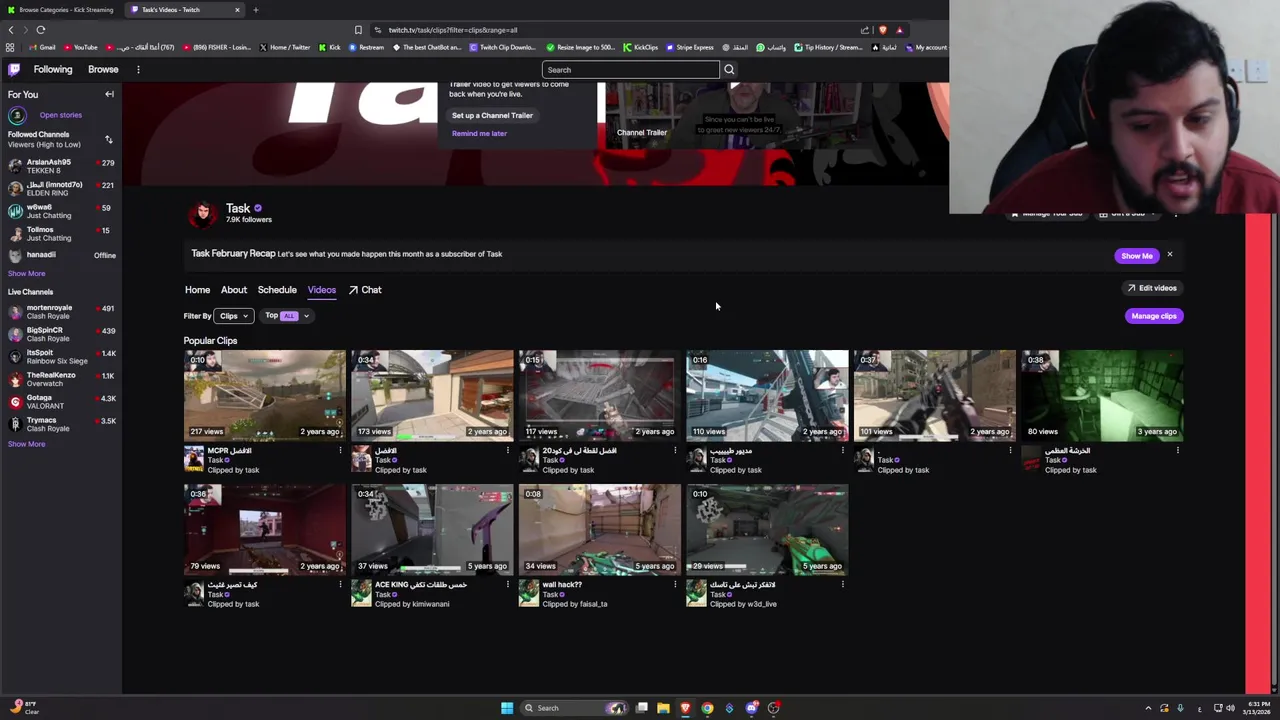
Task: Switch to the Schedule tab
Action: [277, 290]
